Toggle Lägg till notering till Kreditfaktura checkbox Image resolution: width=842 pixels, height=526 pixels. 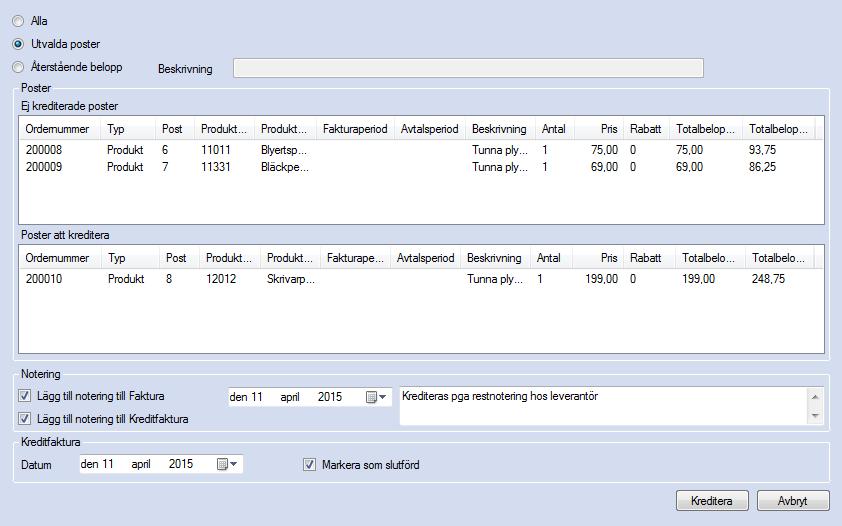coord(25,419)
